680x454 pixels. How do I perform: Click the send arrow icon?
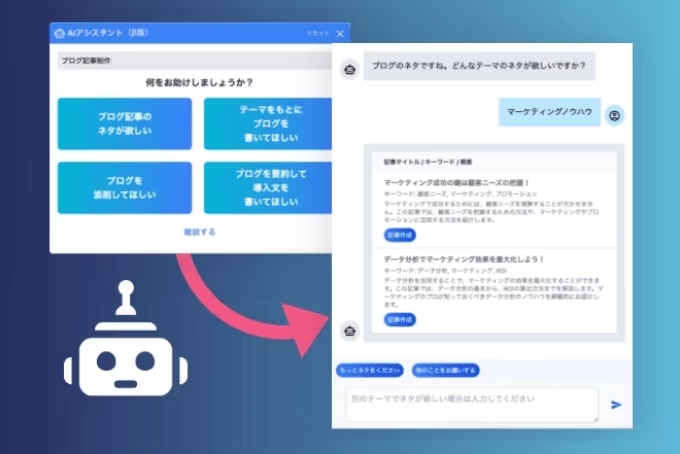(x=616, y=404)
